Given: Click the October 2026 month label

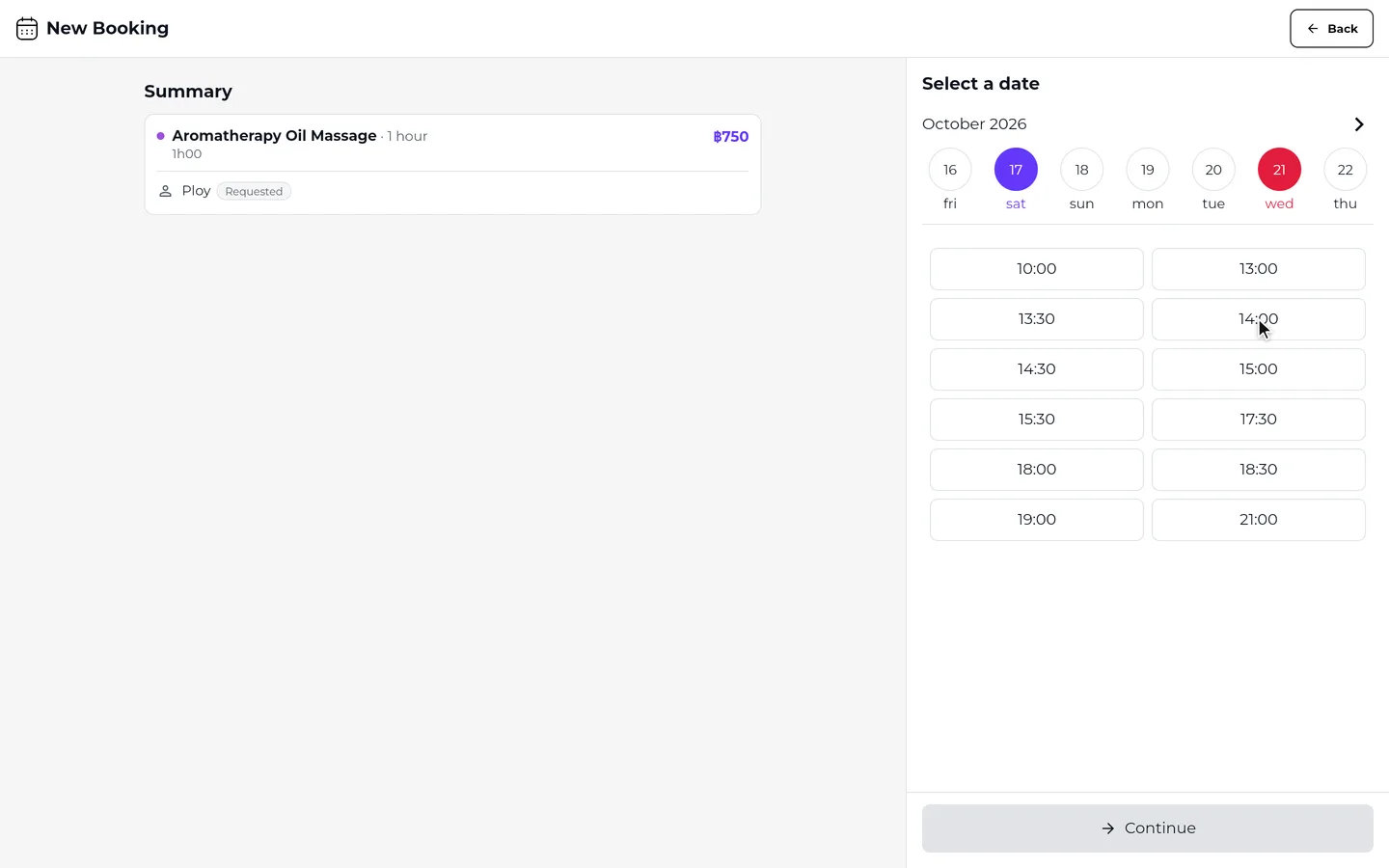Looking at the screenshot, I should [x=974, y=124].
